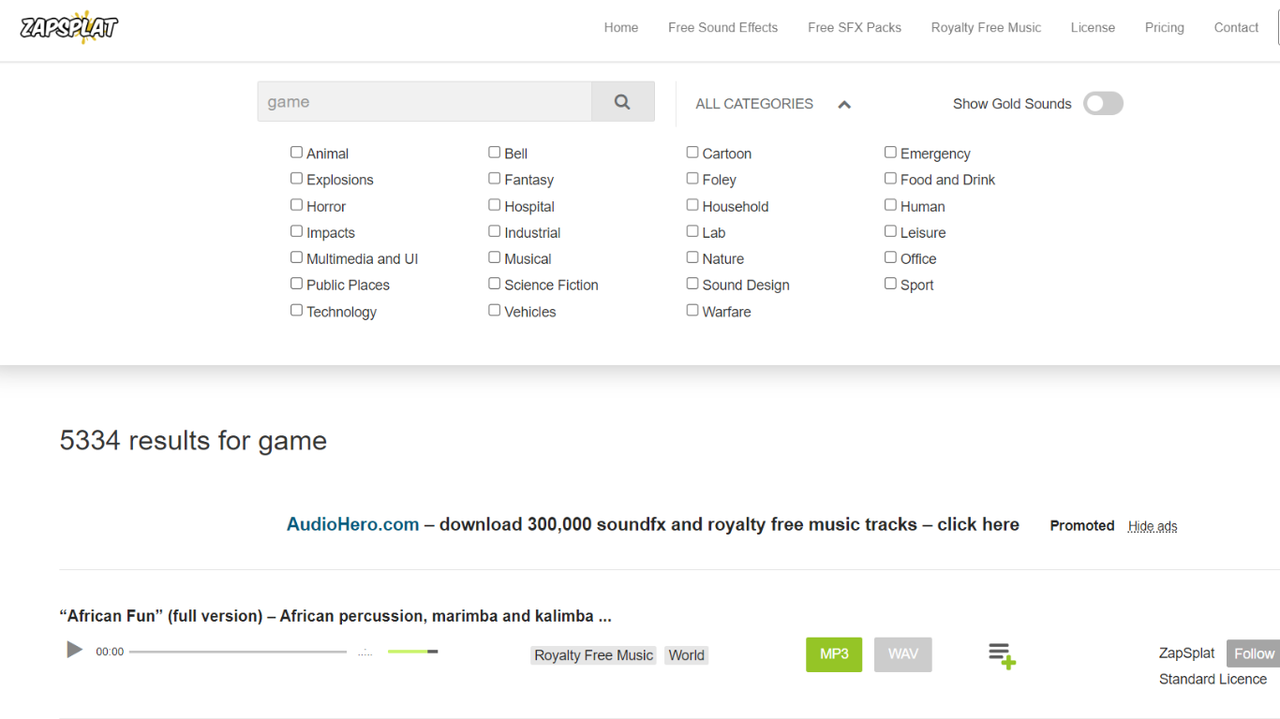The image size is (1280, 719).
Task: Check the Technology category checkbox
Action: [x=297, y=310]
